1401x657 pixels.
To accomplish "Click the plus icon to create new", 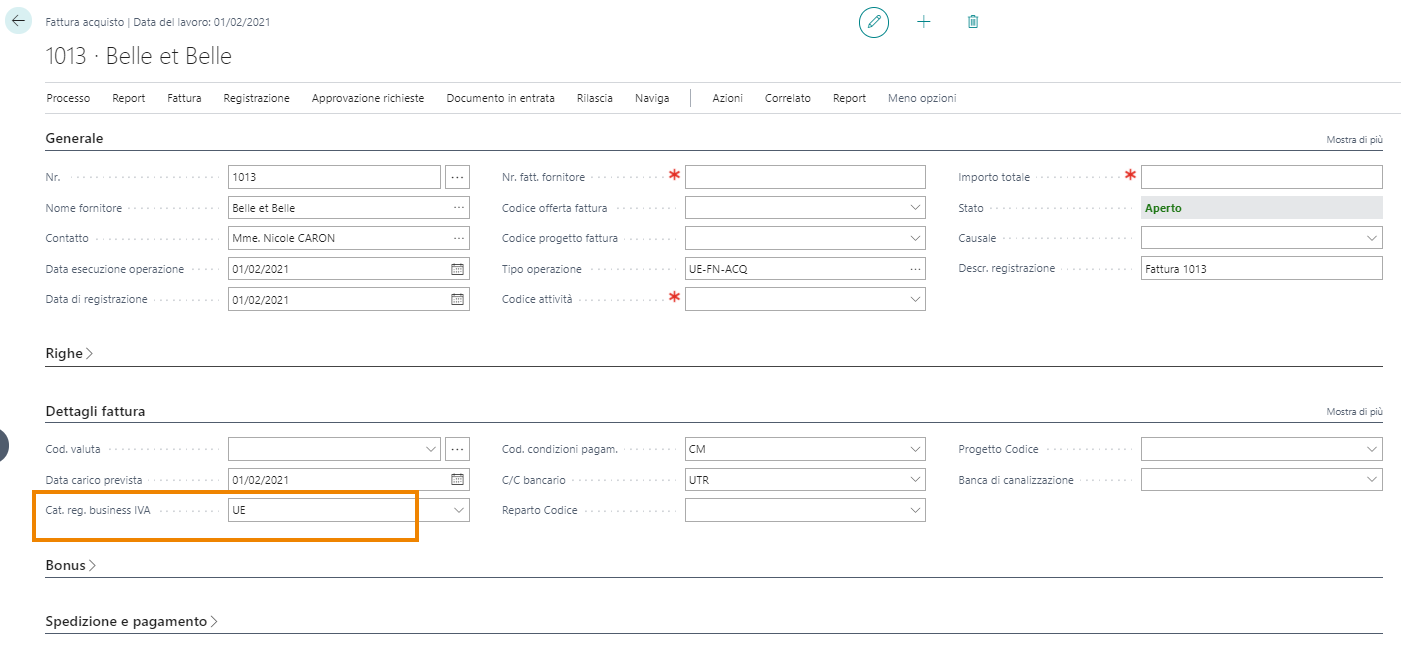I will click(923, 22).
